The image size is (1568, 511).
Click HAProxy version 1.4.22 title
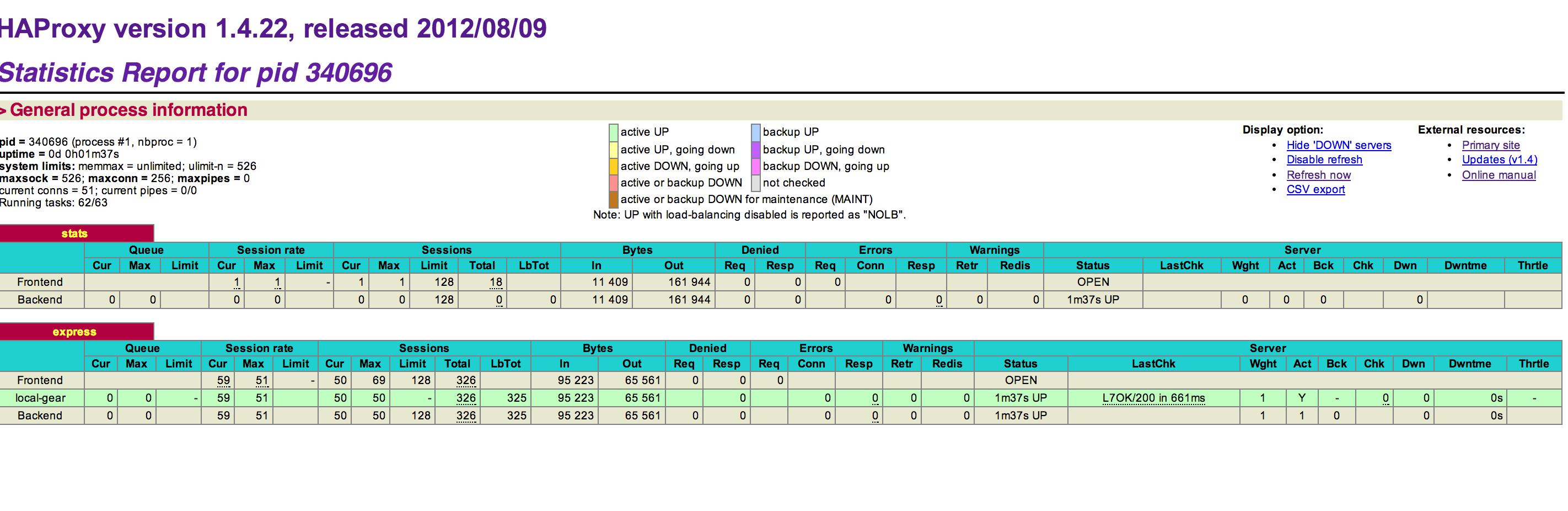point(273,29)
